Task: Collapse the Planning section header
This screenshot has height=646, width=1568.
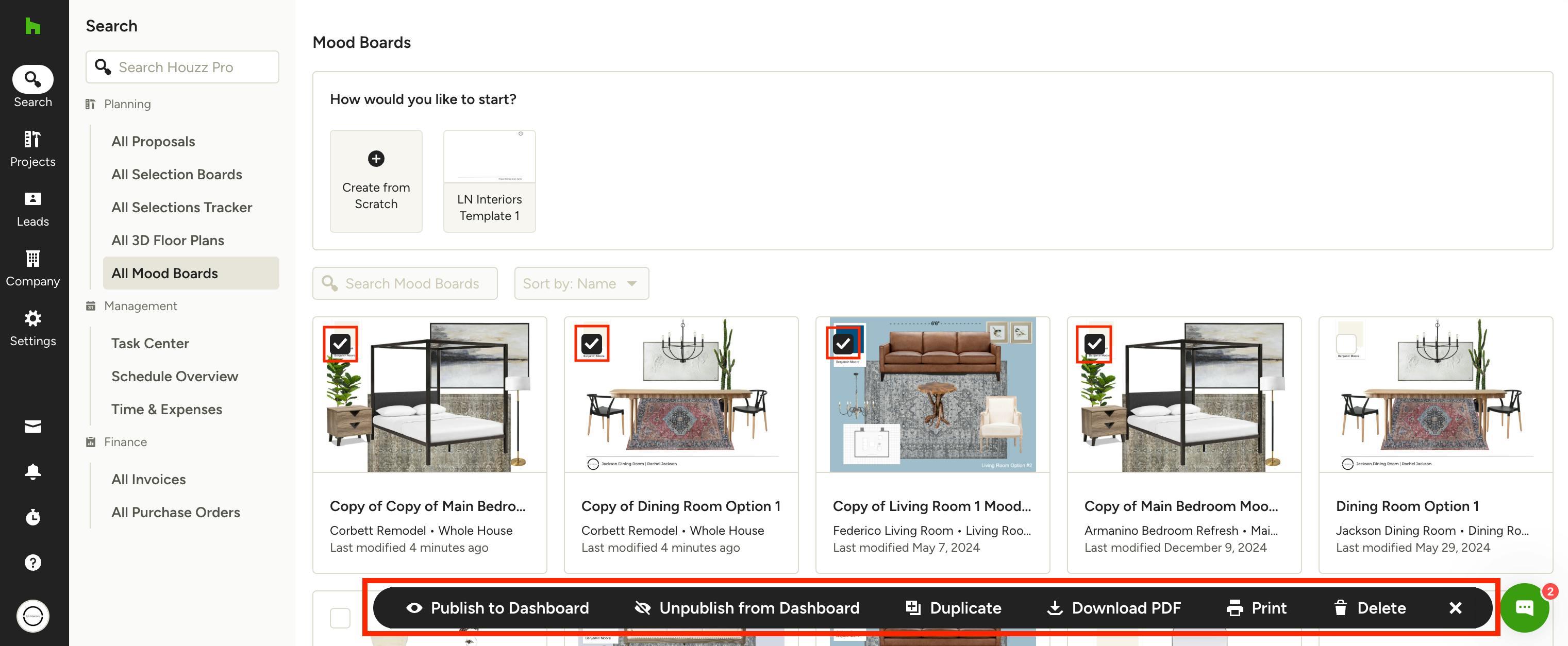Action: tap(127, 104)
